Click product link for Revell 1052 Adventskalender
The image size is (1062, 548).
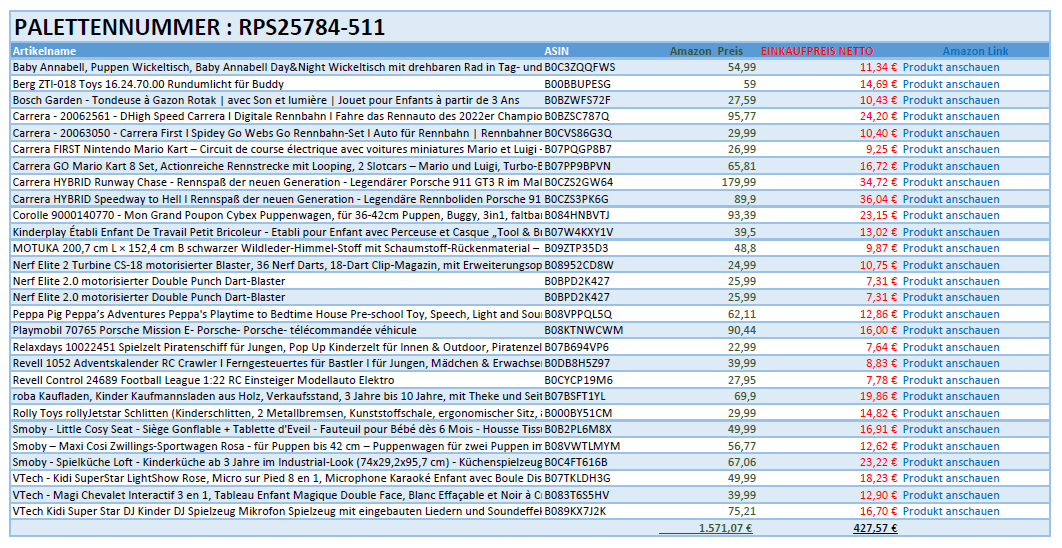pyautogui.click(x=950, y=363)
